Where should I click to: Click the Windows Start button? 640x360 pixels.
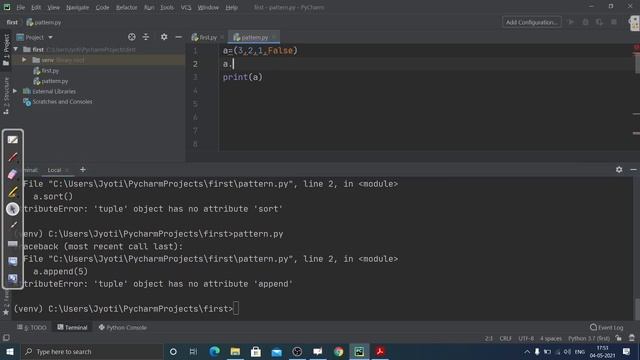[10, 351]
